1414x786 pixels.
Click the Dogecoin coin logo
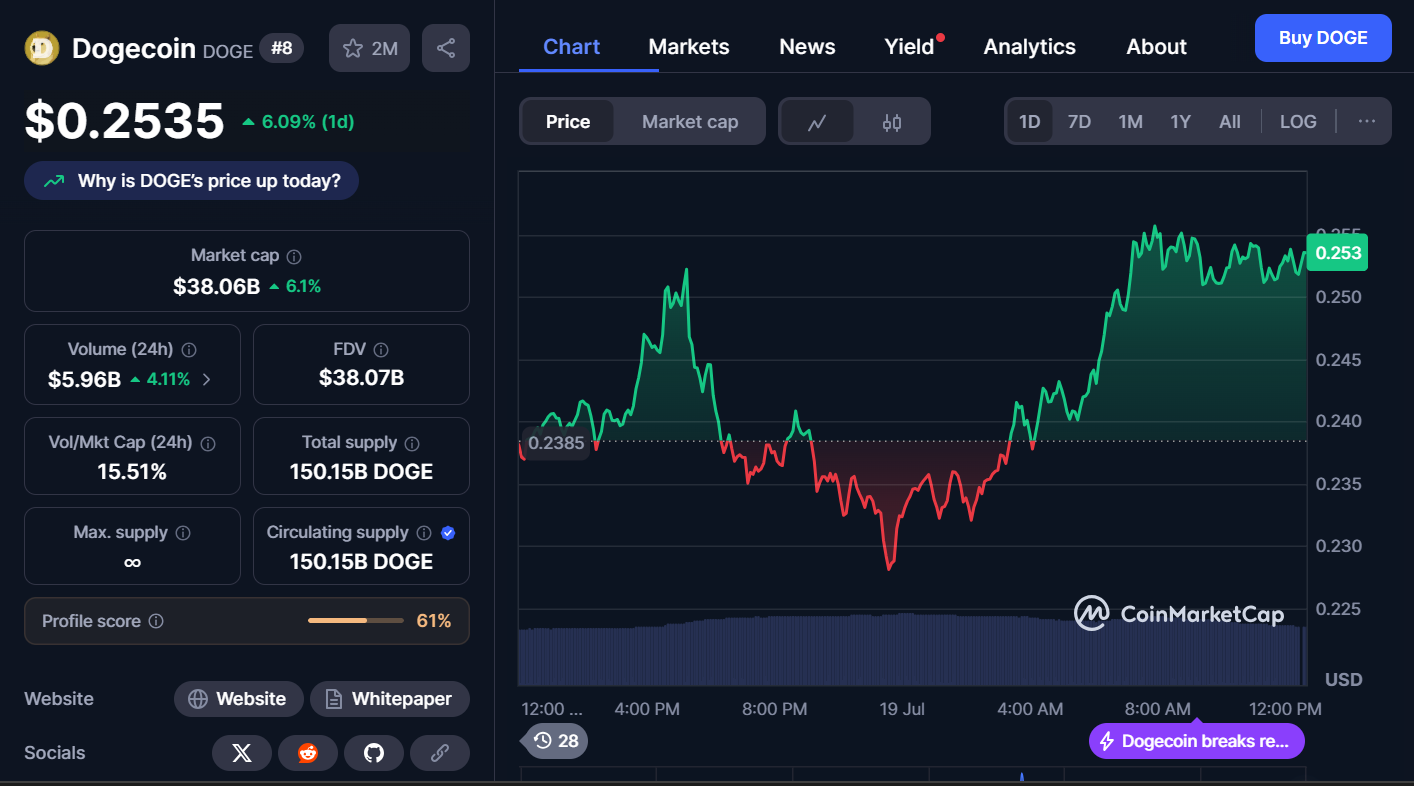[42, 48]
